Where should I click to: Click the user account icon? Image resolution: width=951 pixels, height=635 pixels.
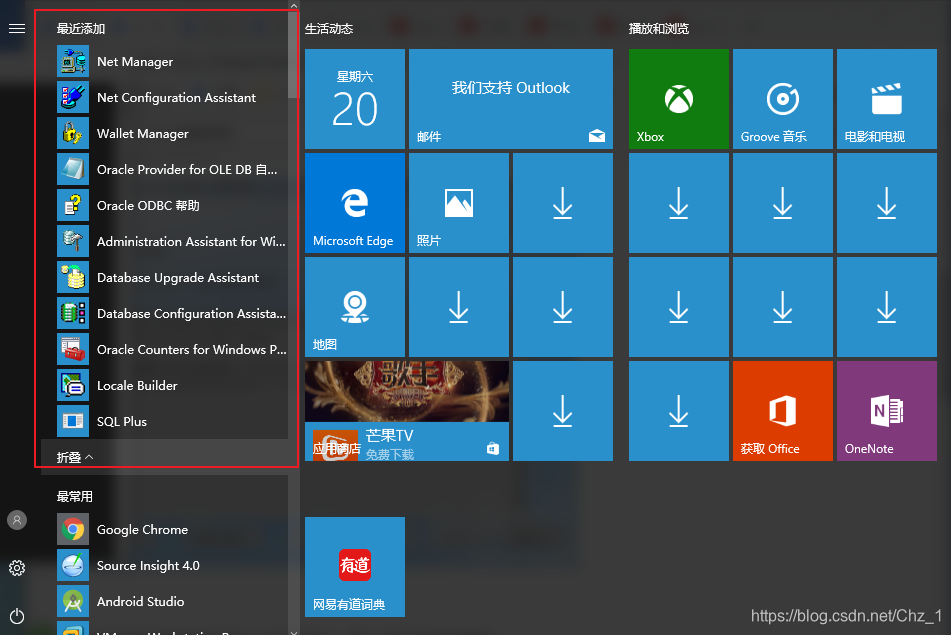(x=17, y=520)
